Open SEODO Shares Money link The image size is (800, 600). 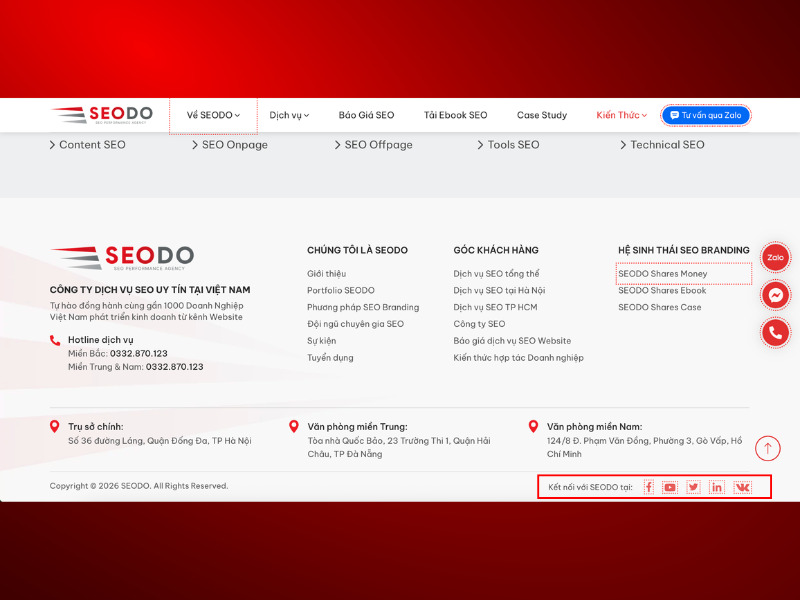(663, 274)
